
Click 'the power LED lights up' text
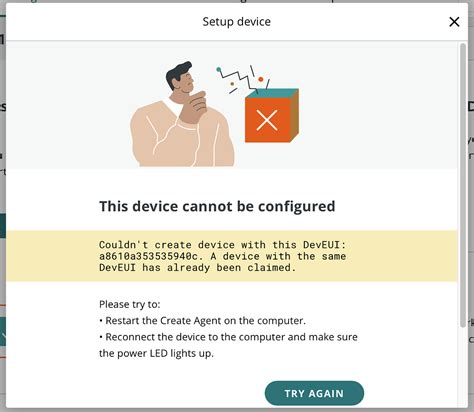click(x=156, y=353)
